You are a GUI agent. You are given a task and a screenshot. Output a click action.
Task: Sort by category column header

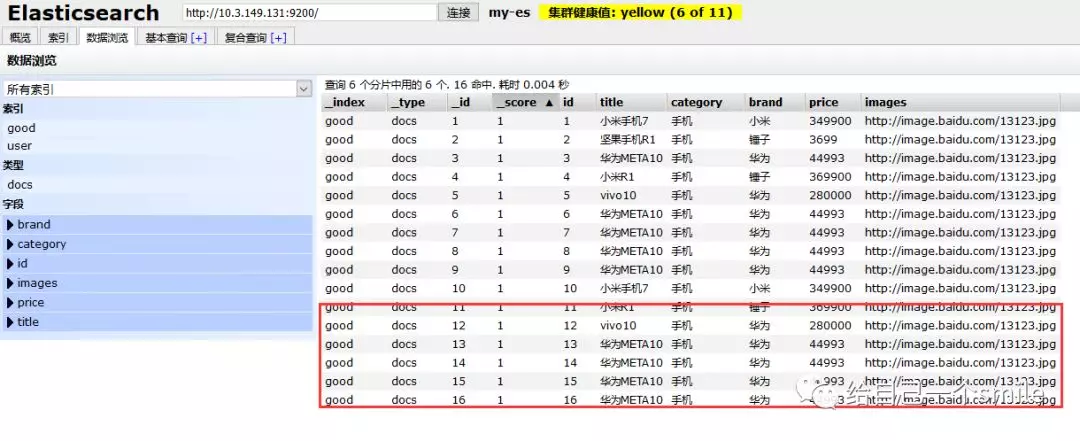pos(707,102)
